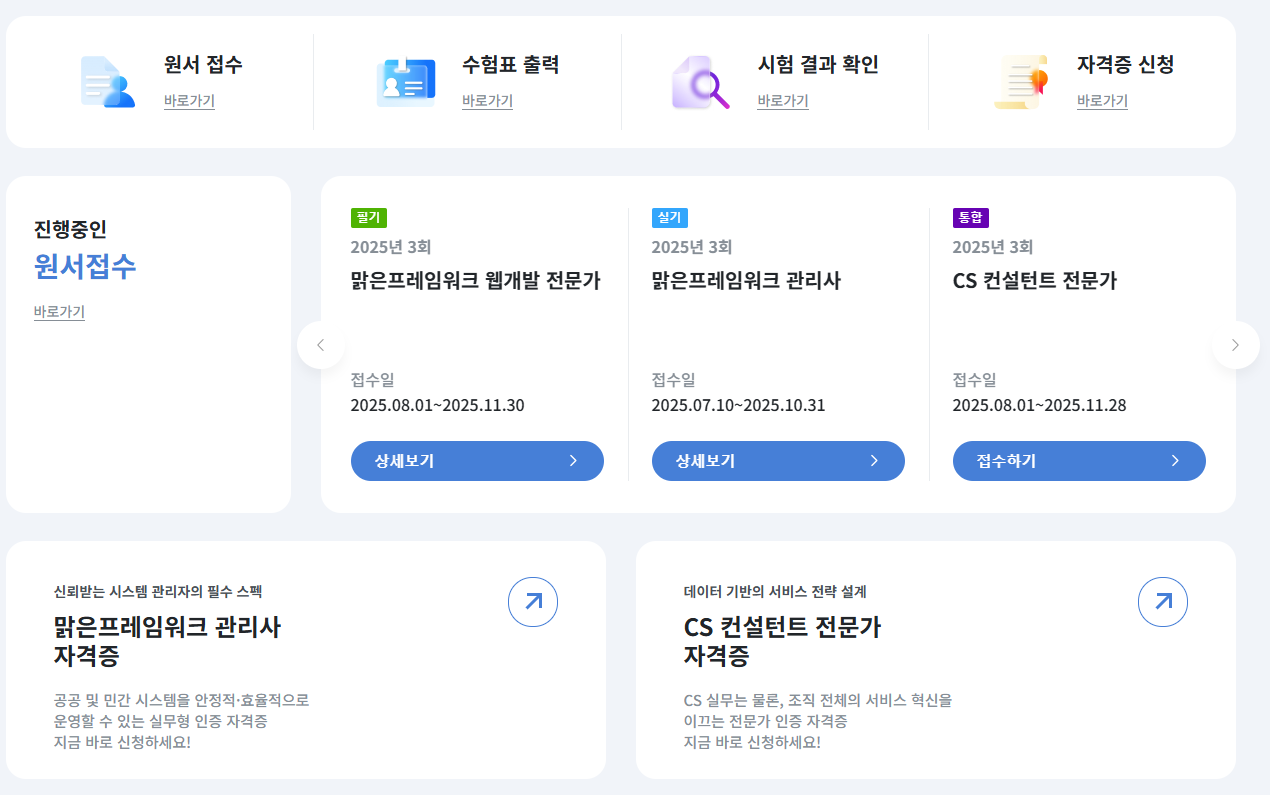The width and height of the screenshot is (1270, 795).
Task: Show previous exam cards with left arrow
Action: pos(321,345)
